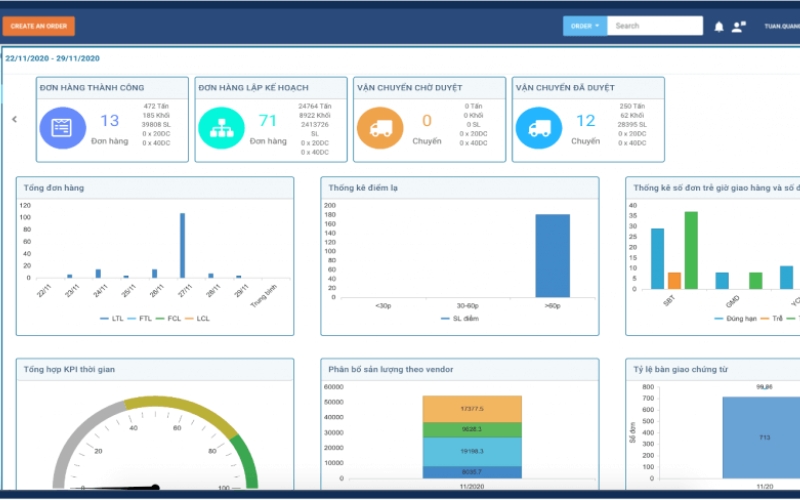Screen dimensions: 800x500
Task: Click the orange SBT late bar
Action: [674, 281]
